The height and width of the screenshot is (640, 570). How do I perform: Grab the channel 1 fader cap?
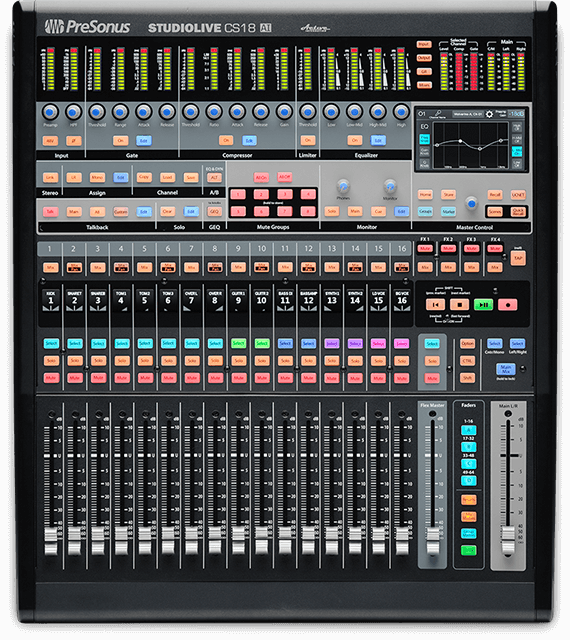coord(51,540)
